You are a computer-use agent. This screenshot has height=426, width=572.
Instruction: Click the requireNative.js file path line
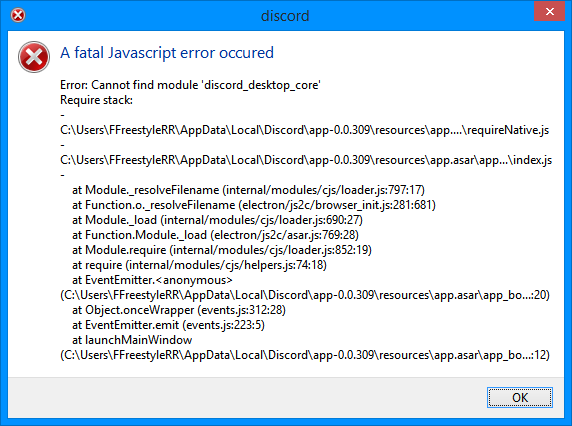click(305, 130)
